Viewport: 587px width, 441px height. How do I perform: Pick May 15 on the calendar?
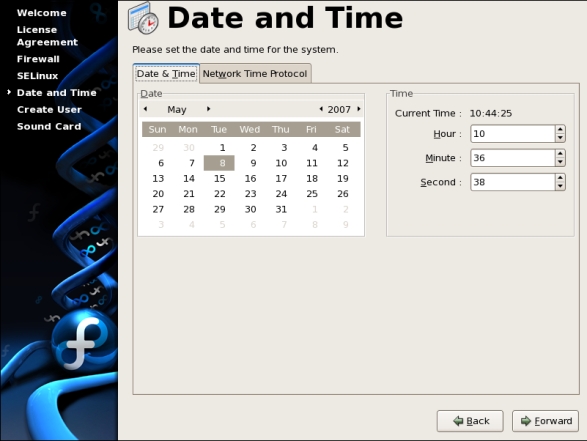[x=219, y=179]
